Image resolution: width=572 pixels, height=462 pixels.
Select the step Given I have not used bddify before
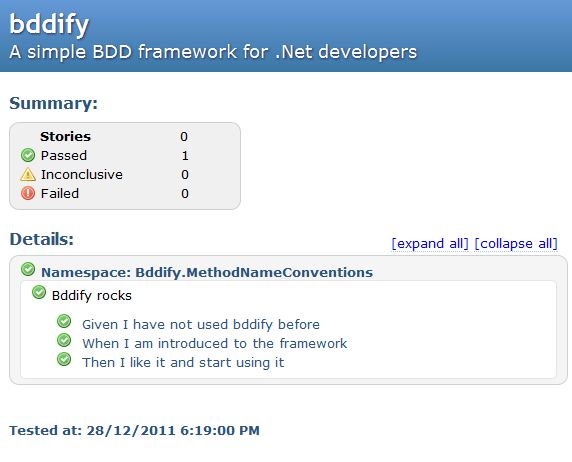pos(201,324)
